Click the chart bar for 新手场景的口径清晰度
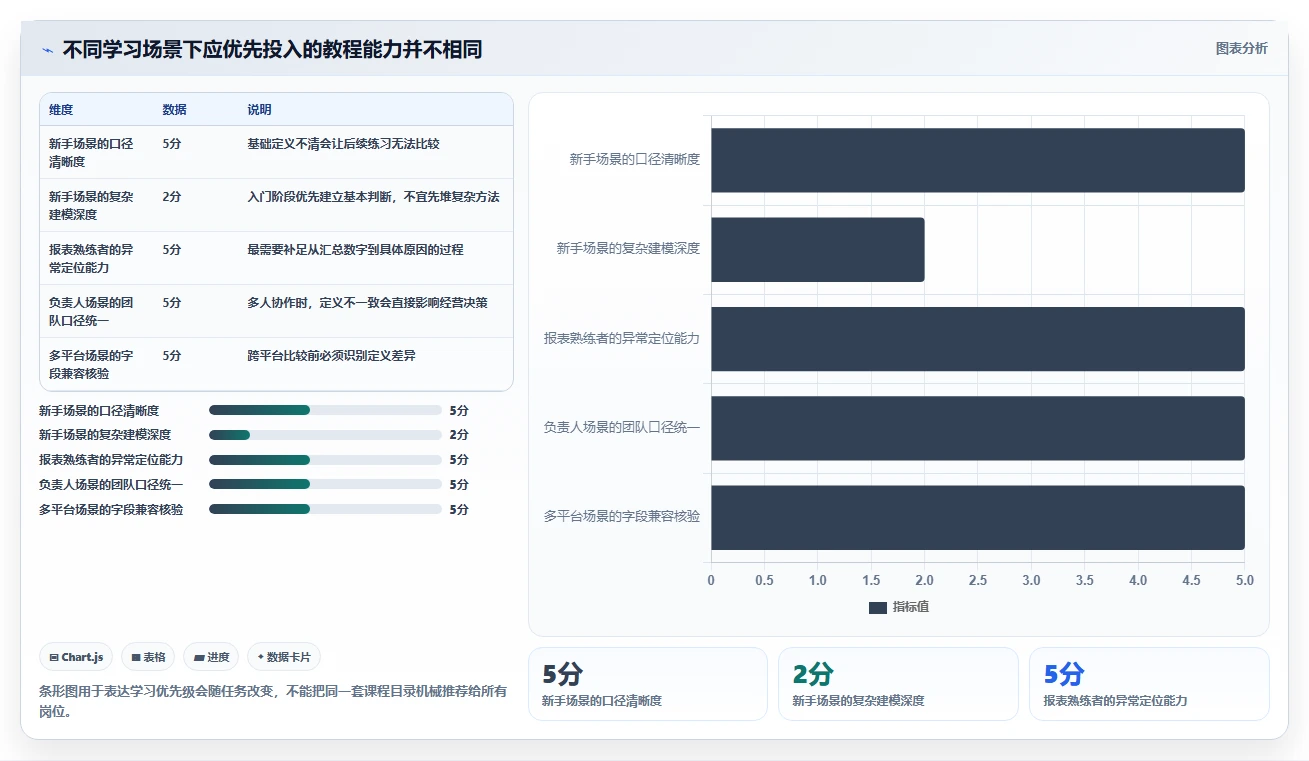This screenshot has height=761, width=1309. click(978, 160)
